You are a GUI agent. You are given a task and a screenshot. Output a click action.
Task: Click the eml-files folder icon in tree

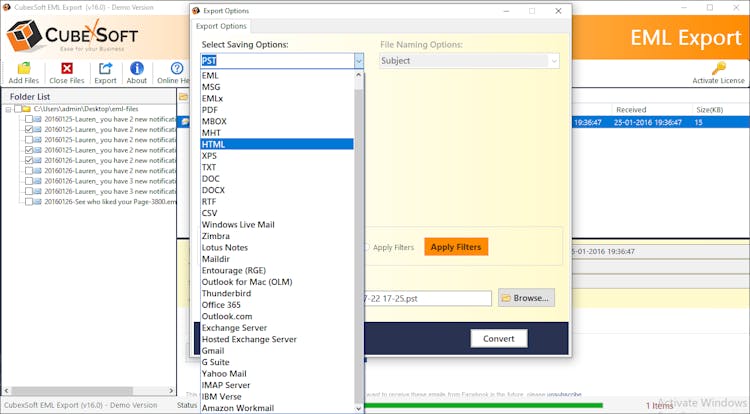coord(27,109)
